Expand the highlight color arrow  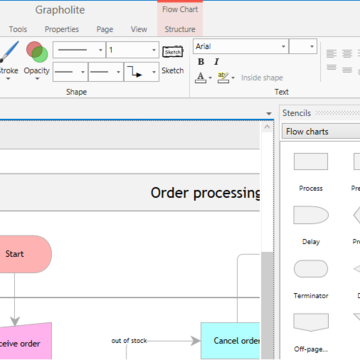pyautogui.click(x=233, y=78)
